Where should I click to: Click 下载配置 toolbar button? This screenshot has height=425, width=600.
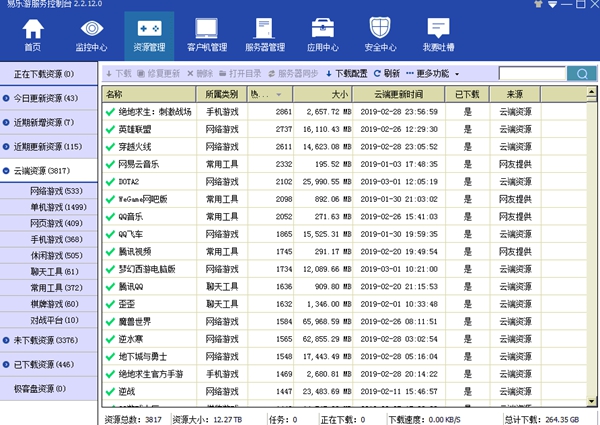coord(346,74)
